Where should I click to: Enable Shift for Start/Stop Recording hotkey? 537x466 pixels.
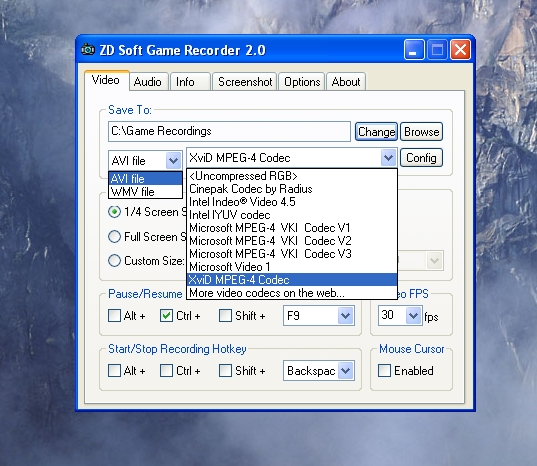[225, 370]
